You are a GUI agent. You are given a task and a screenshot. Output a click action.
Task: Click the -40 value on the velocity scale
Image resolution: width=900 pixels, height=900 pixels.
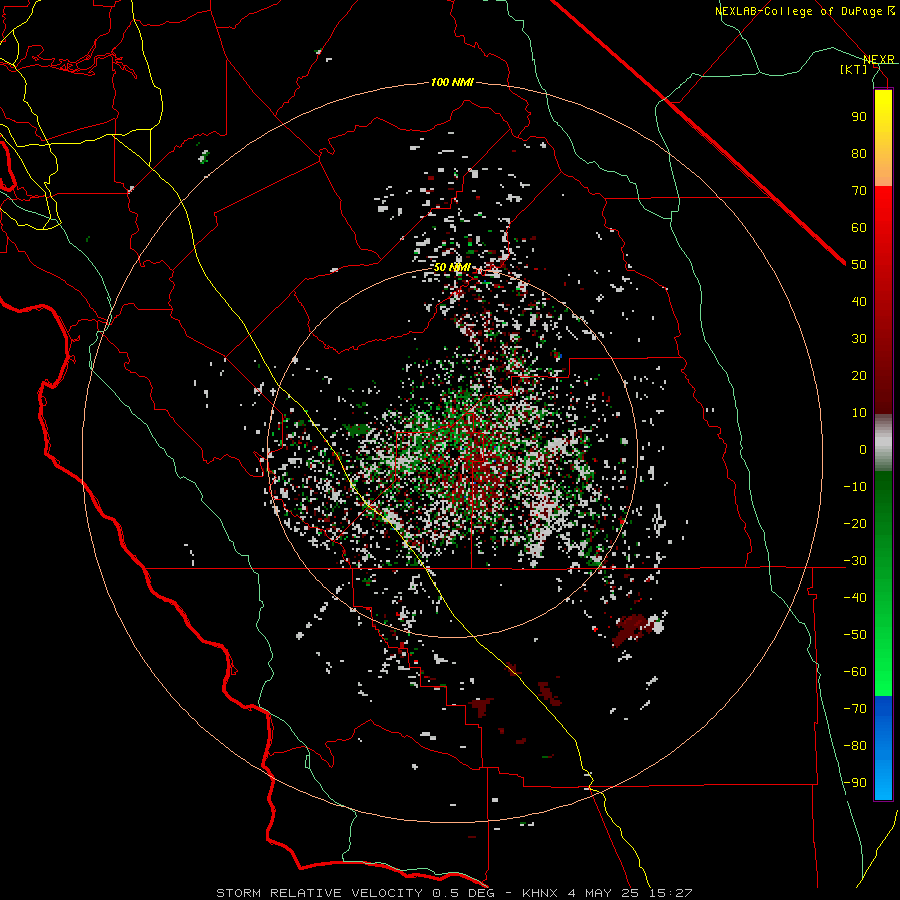pyautogui.click(x=855, y=598)
